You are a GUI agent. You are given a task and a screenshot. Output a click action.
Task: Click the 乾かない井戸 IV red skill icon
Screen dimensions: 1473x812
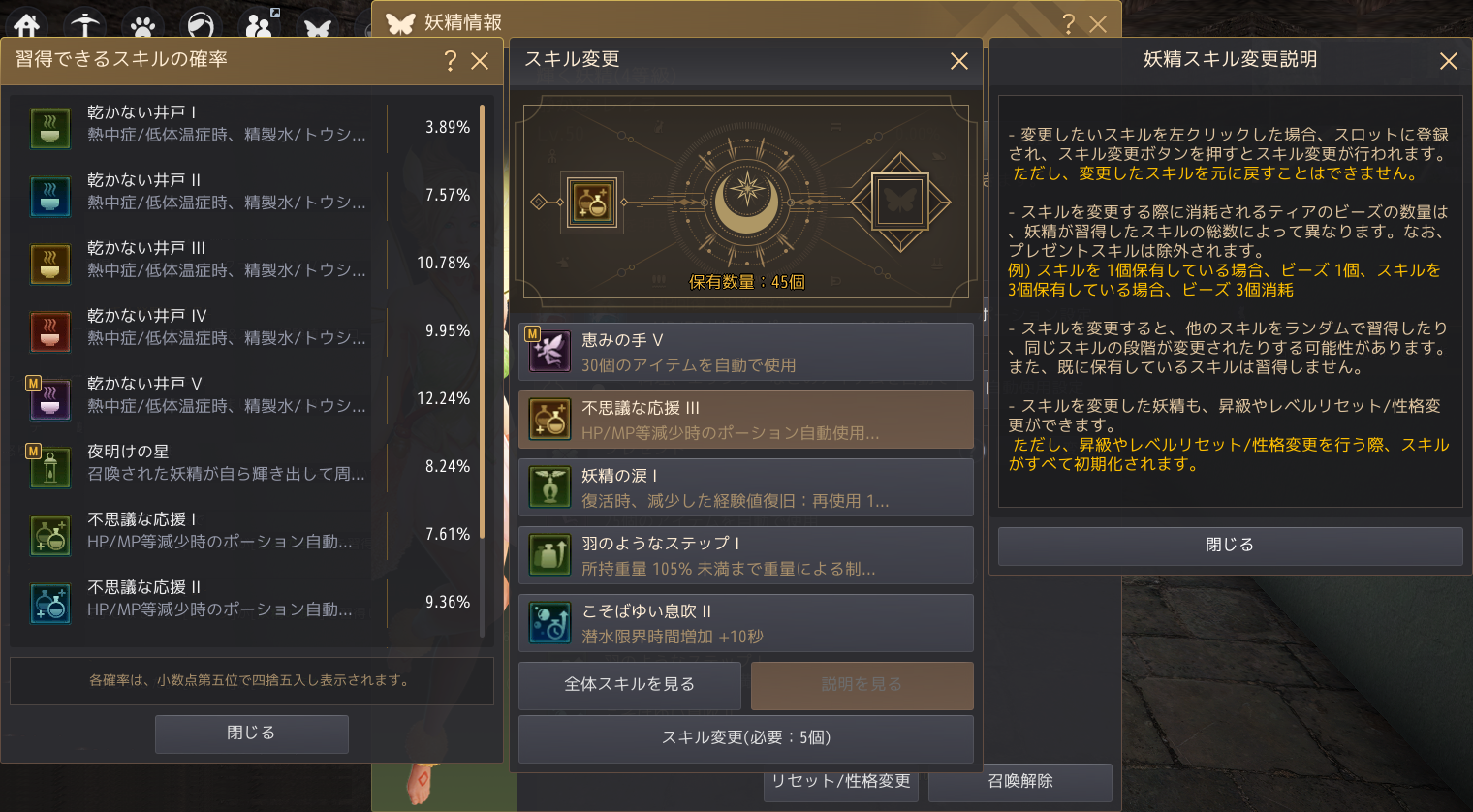(49, 330)
